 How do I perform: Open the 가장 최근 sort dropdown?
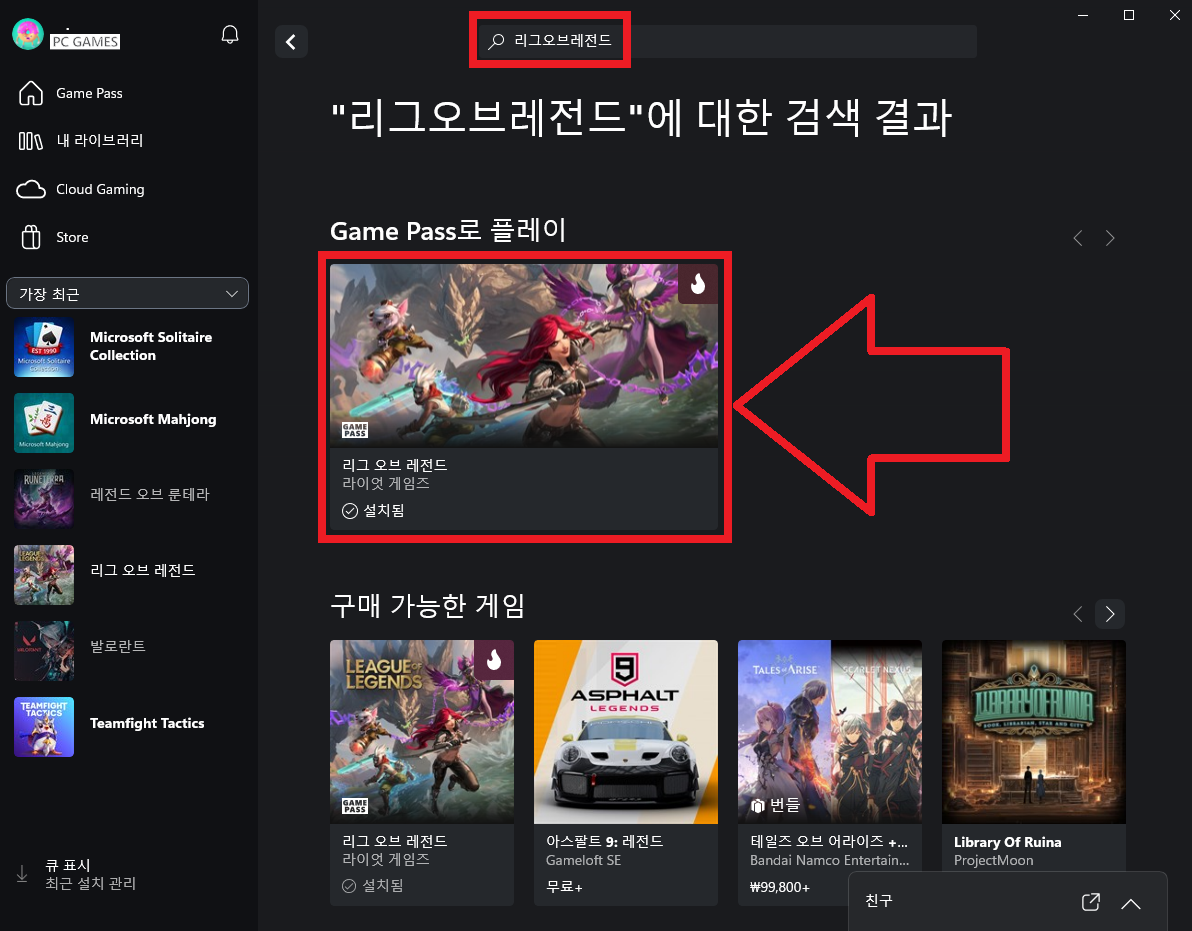(x=128, y=293)
